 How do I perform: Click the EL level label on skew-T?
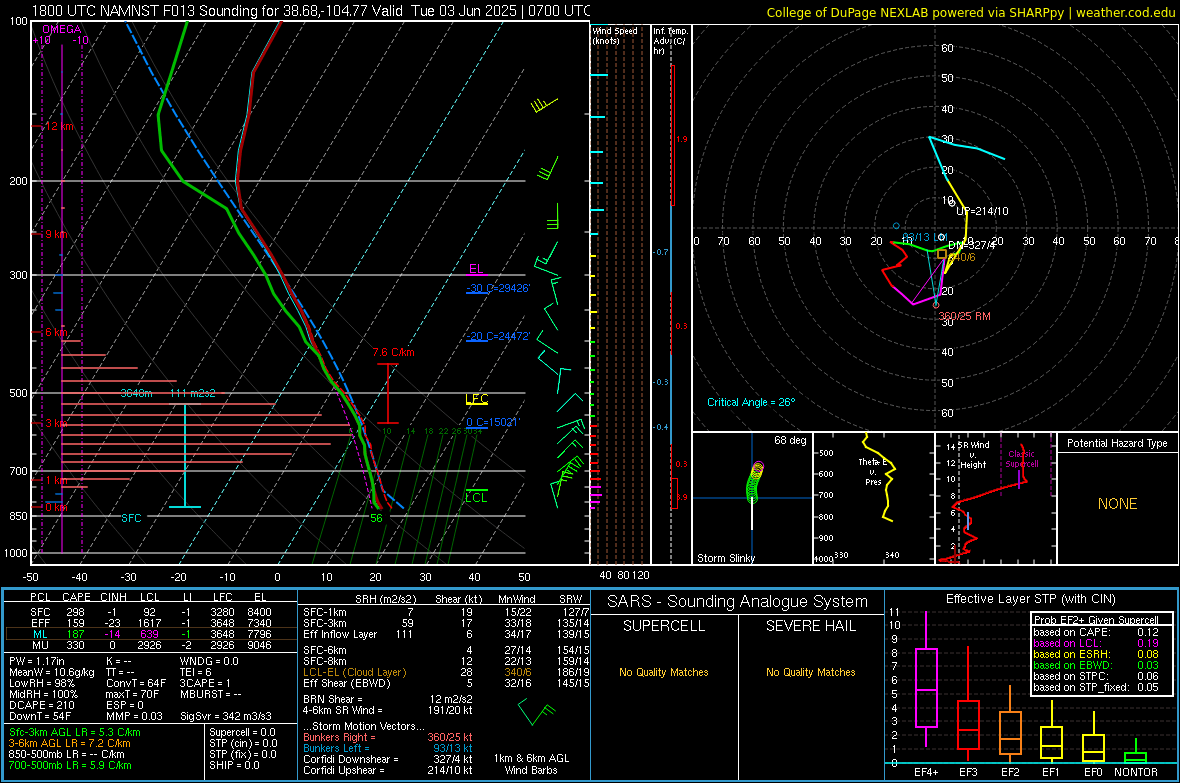point(476,269)
